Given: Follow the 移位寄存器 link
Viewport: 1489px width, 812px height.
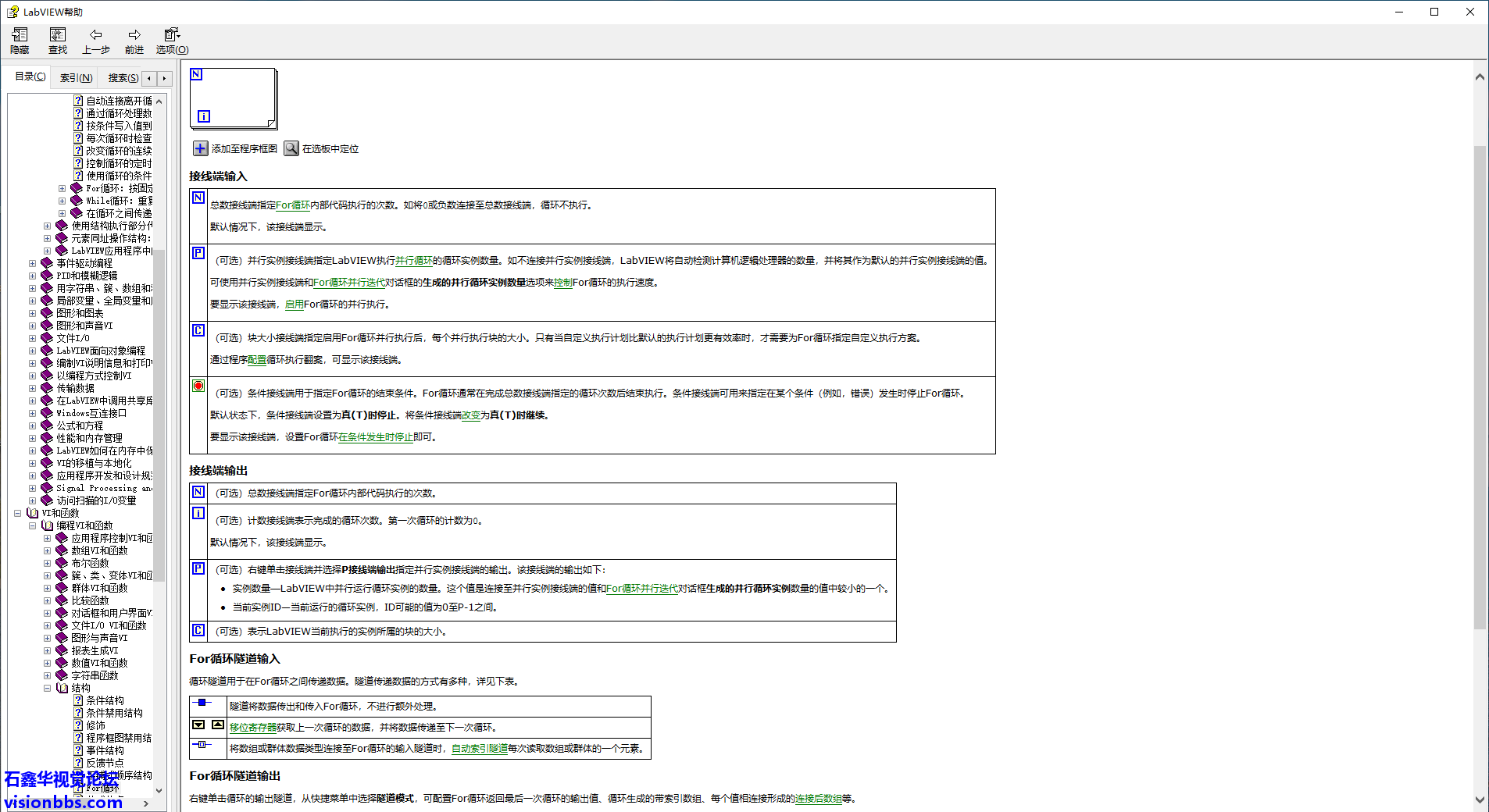Looking at the screenshot, I should 252,728.
